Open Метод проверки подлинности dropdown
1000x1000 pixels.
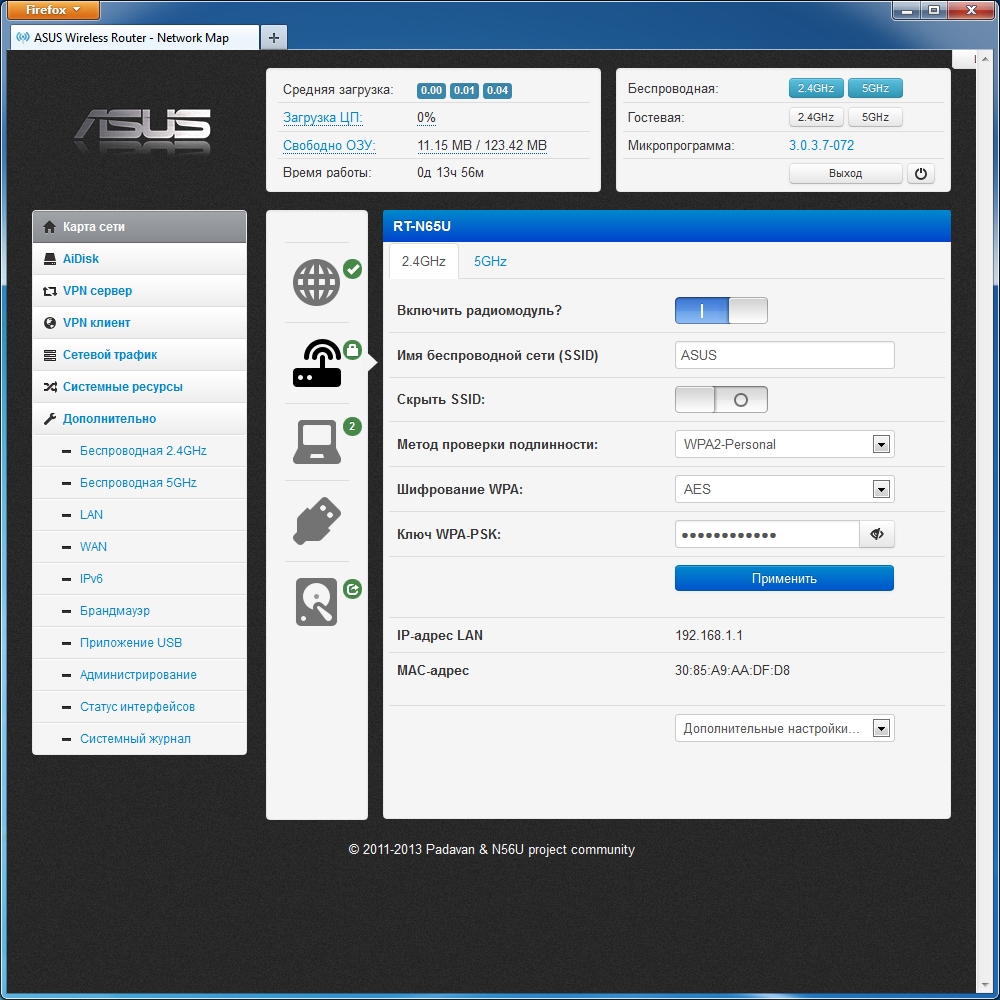(x=784, y=445)
